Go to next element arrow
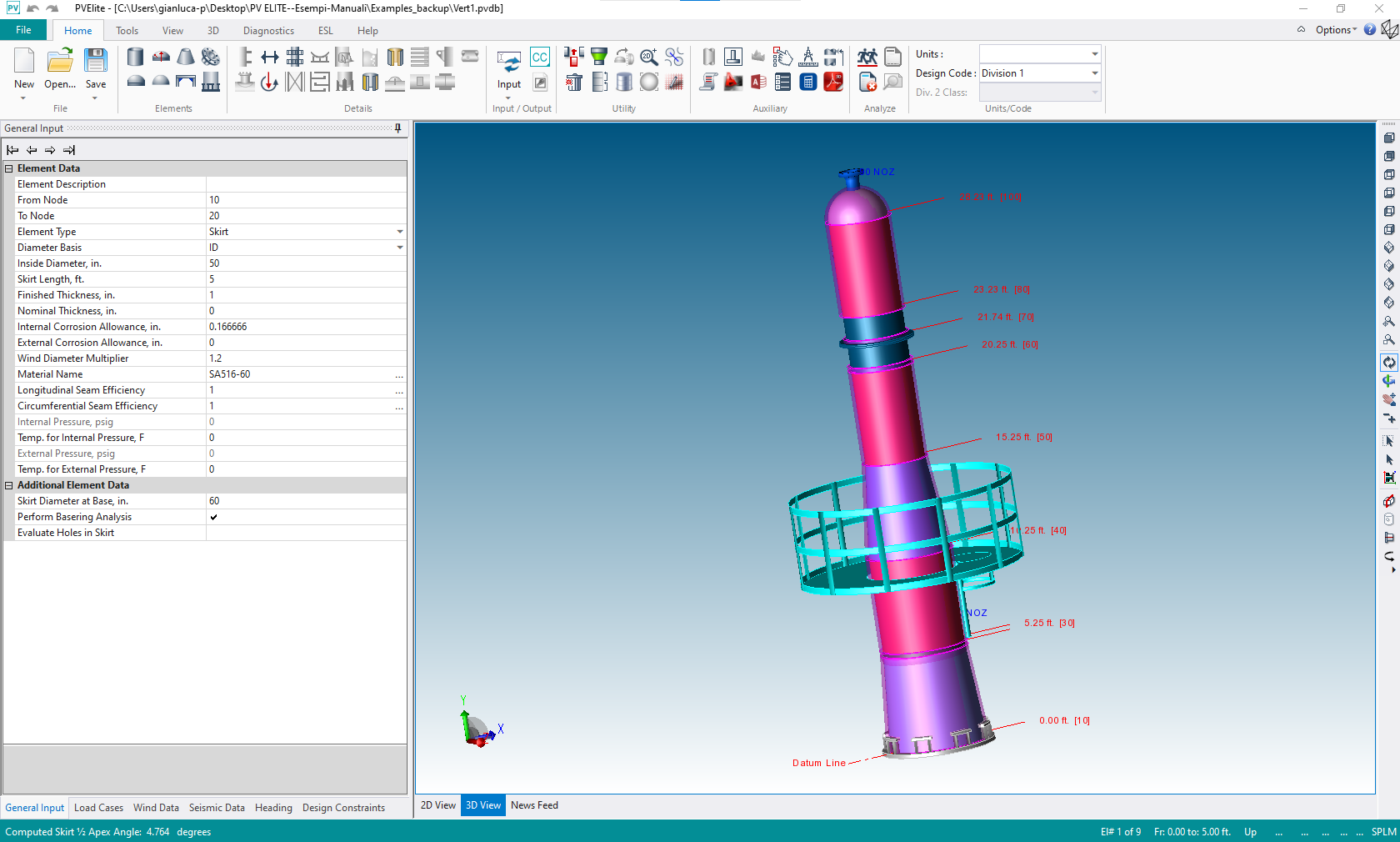This screenshot has height=842, width=1400. (50, 150)
